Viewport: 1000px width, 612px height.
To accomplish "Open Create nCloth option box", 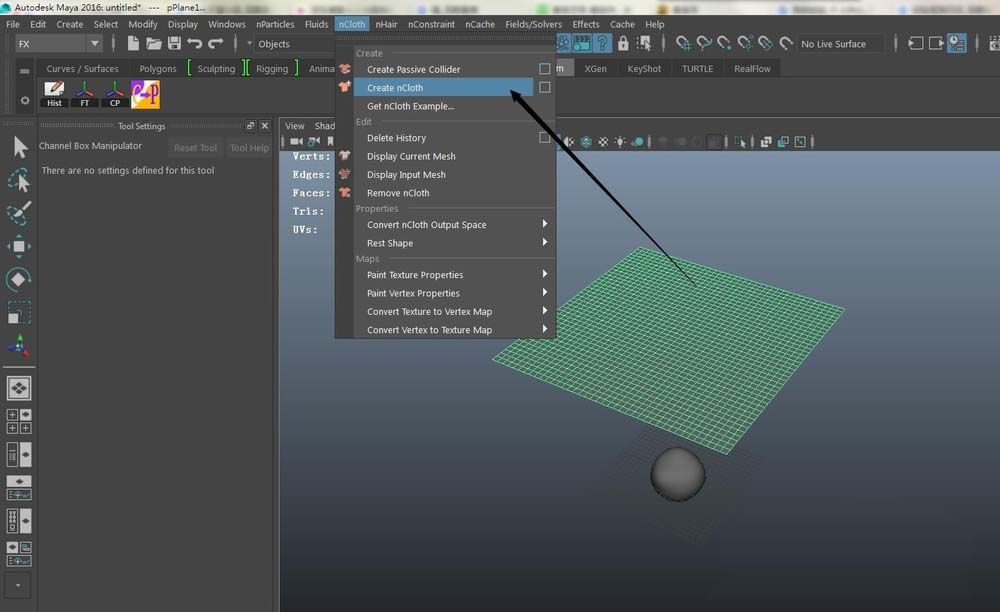I will [x=545, y=87].
